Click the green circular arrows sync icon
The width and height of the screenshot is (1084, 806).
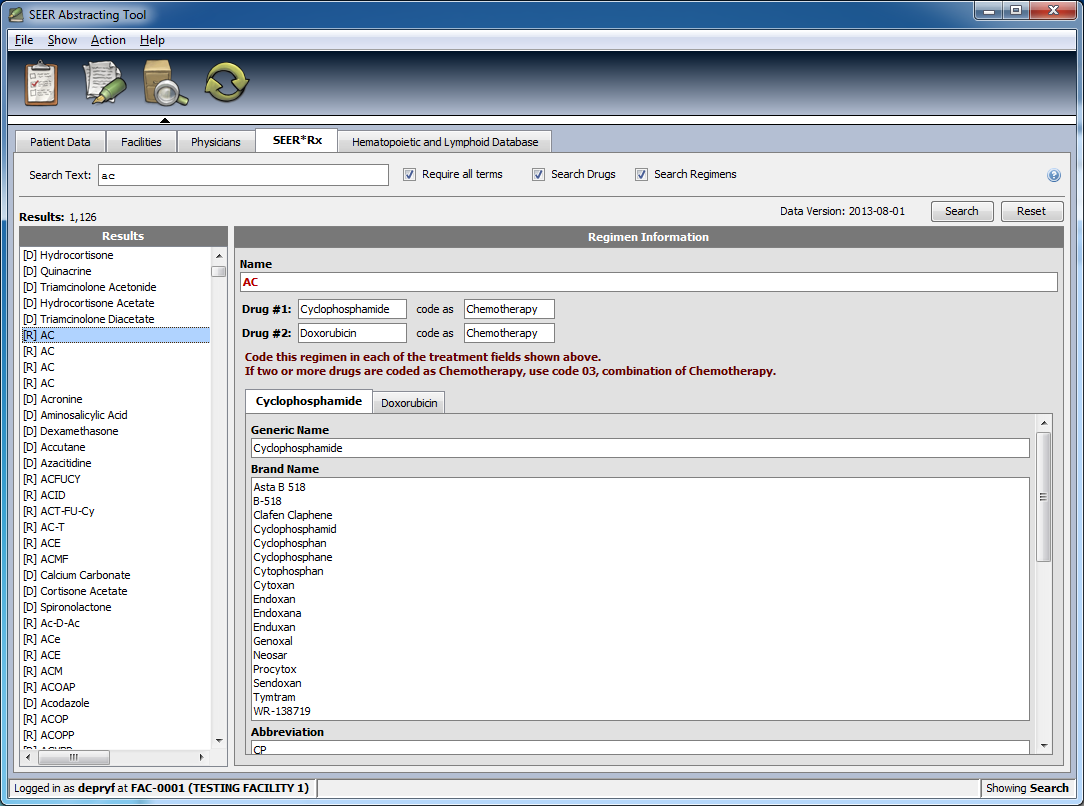tap(226, 82)
